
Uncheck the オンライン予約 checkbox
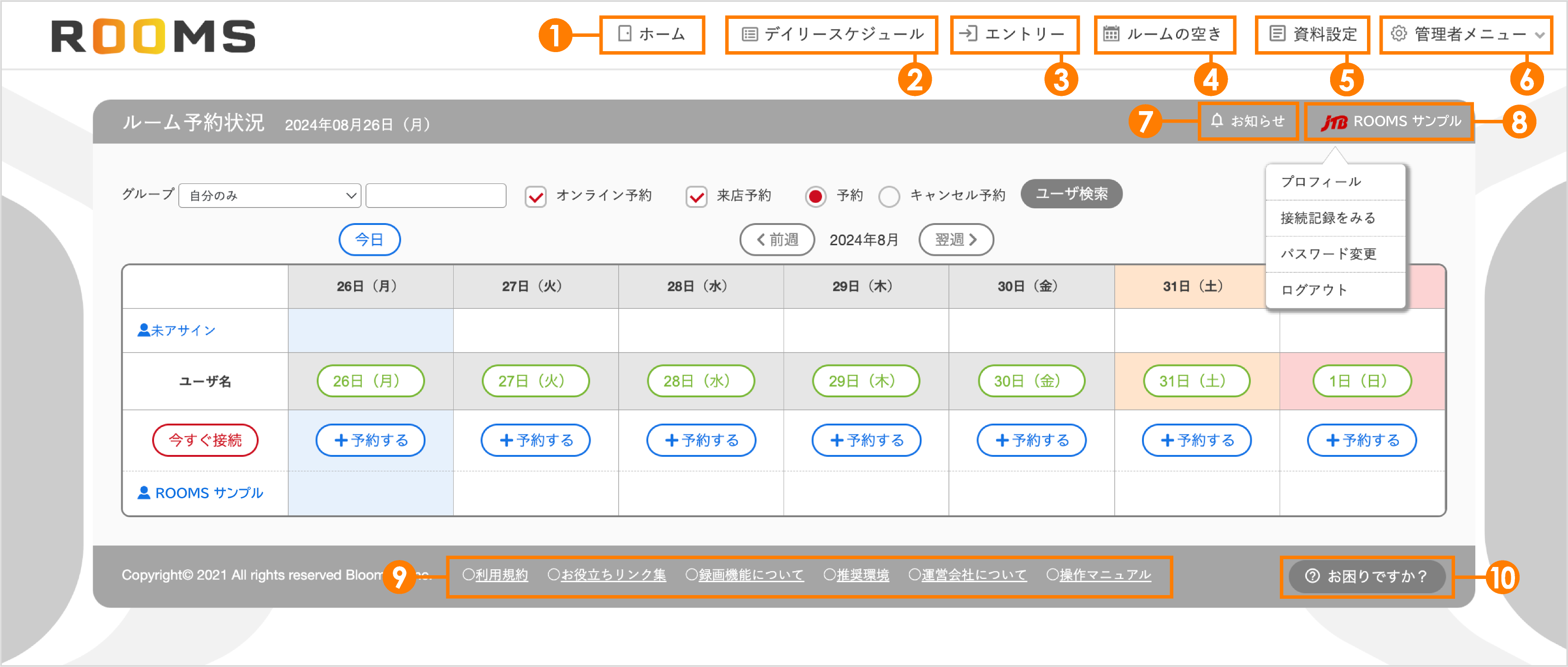coord(535,195)
